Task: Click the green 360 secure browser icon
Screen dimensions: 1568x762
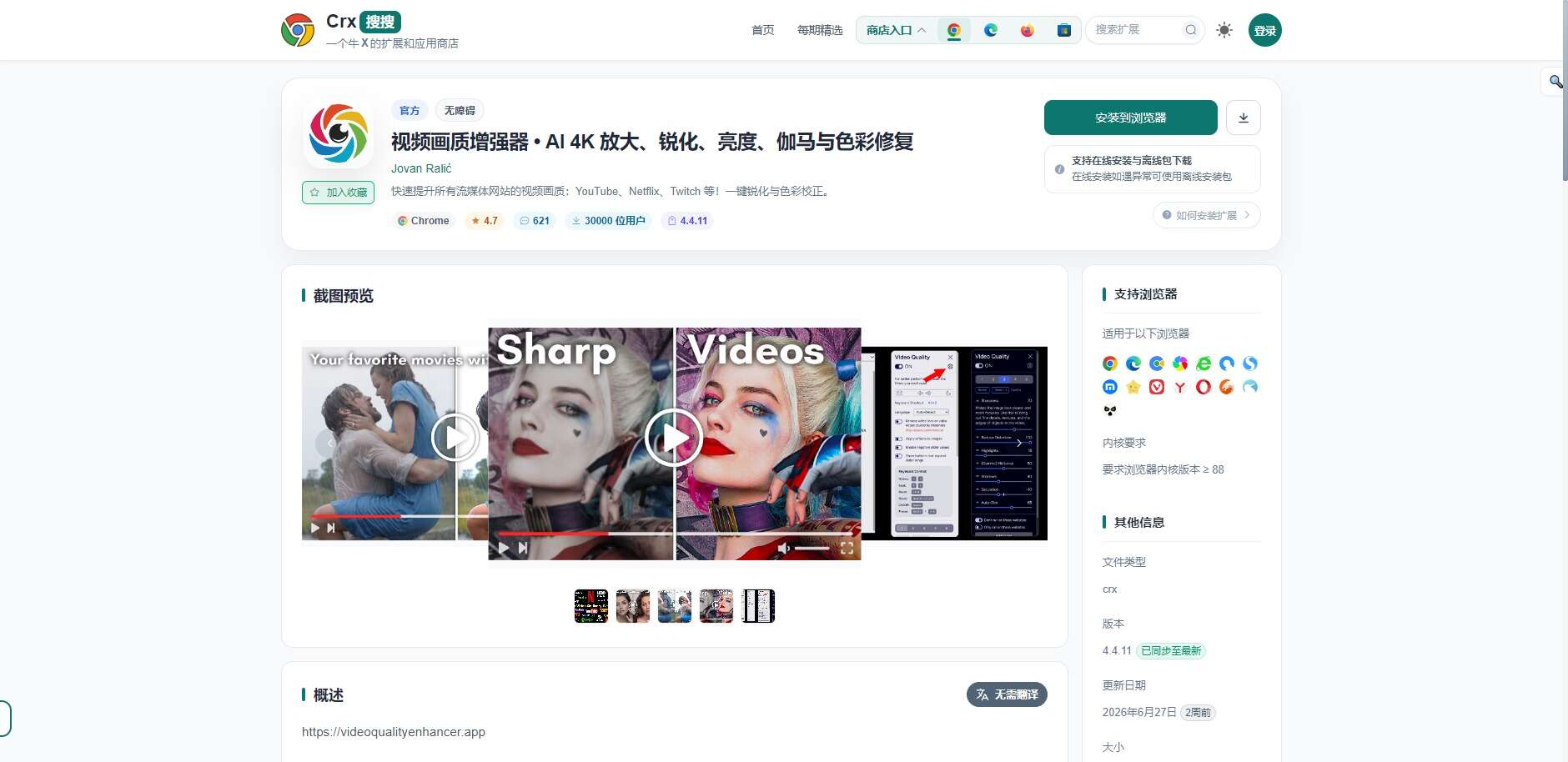Action: click(x=1204, y=363)
